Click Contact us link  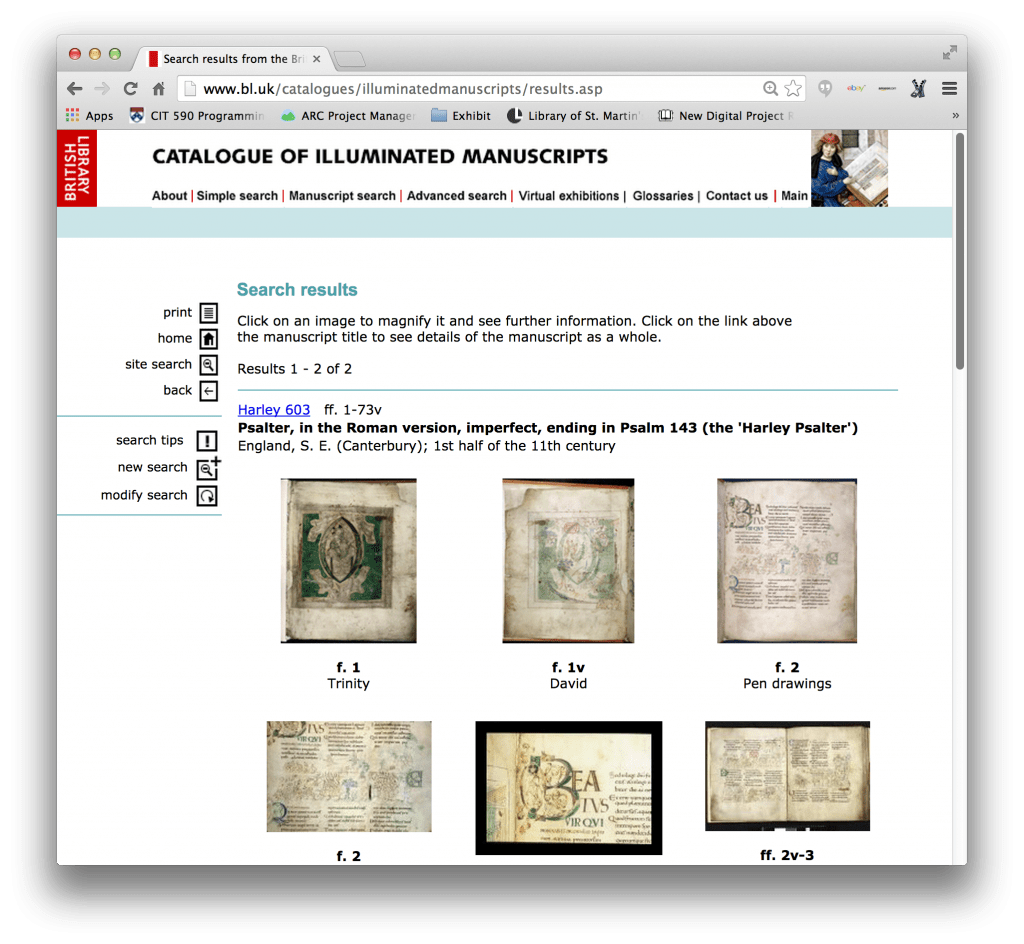[x=737, y=196]
